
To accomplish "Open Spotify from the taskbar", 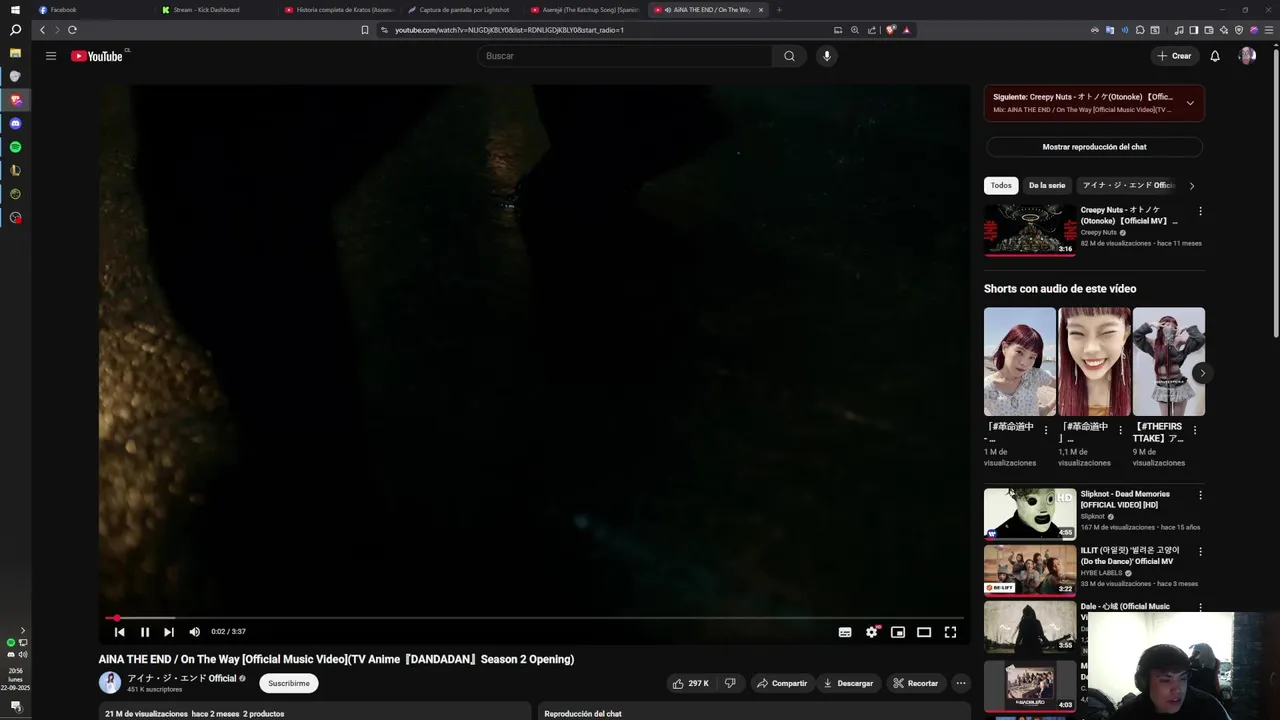I will 15,147.
